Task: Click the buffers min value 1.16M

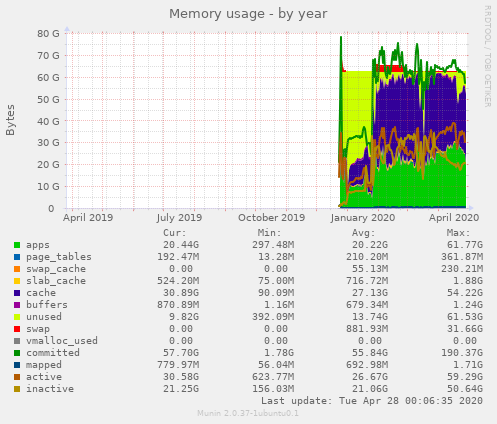Action: tap(279, 305)
